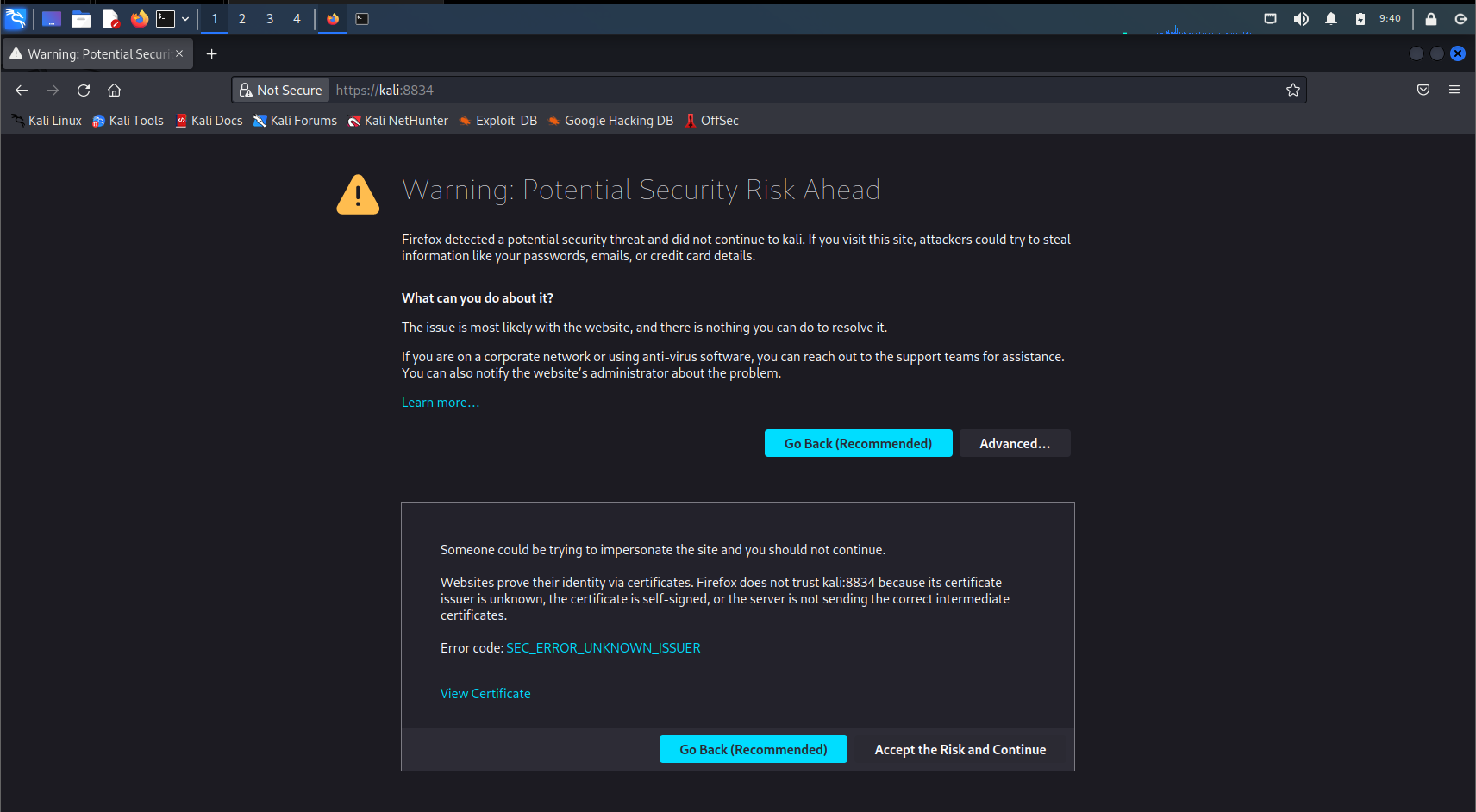1476x812 pixels.
Task: Click Go Back (Recommended) beside Advanced…
Action: [x=859, y=443]
